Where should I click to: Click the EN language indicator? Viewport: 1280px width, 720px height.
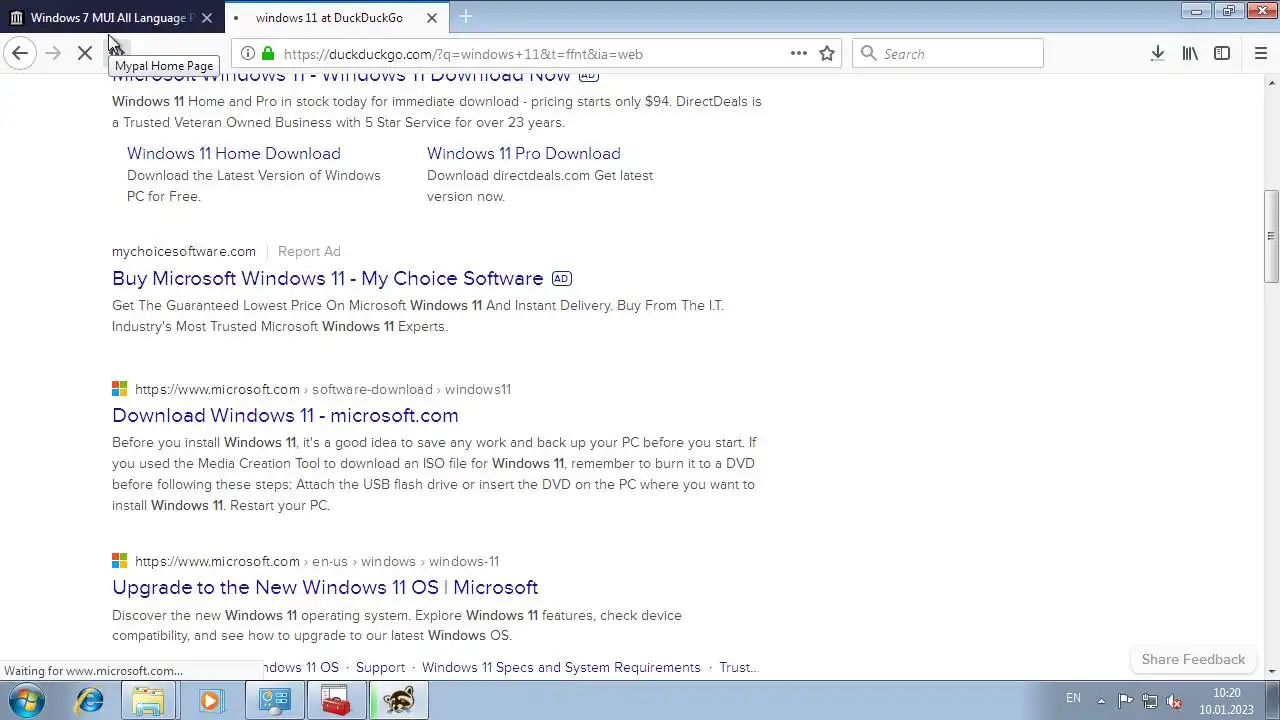point(1073,698)
